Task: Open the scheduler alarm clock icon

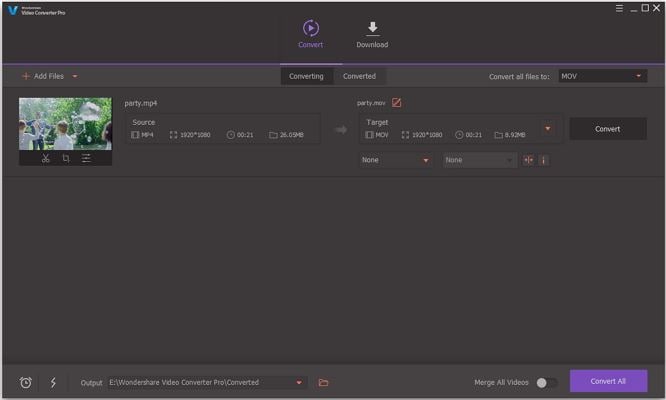Action: tap(26, 382)
